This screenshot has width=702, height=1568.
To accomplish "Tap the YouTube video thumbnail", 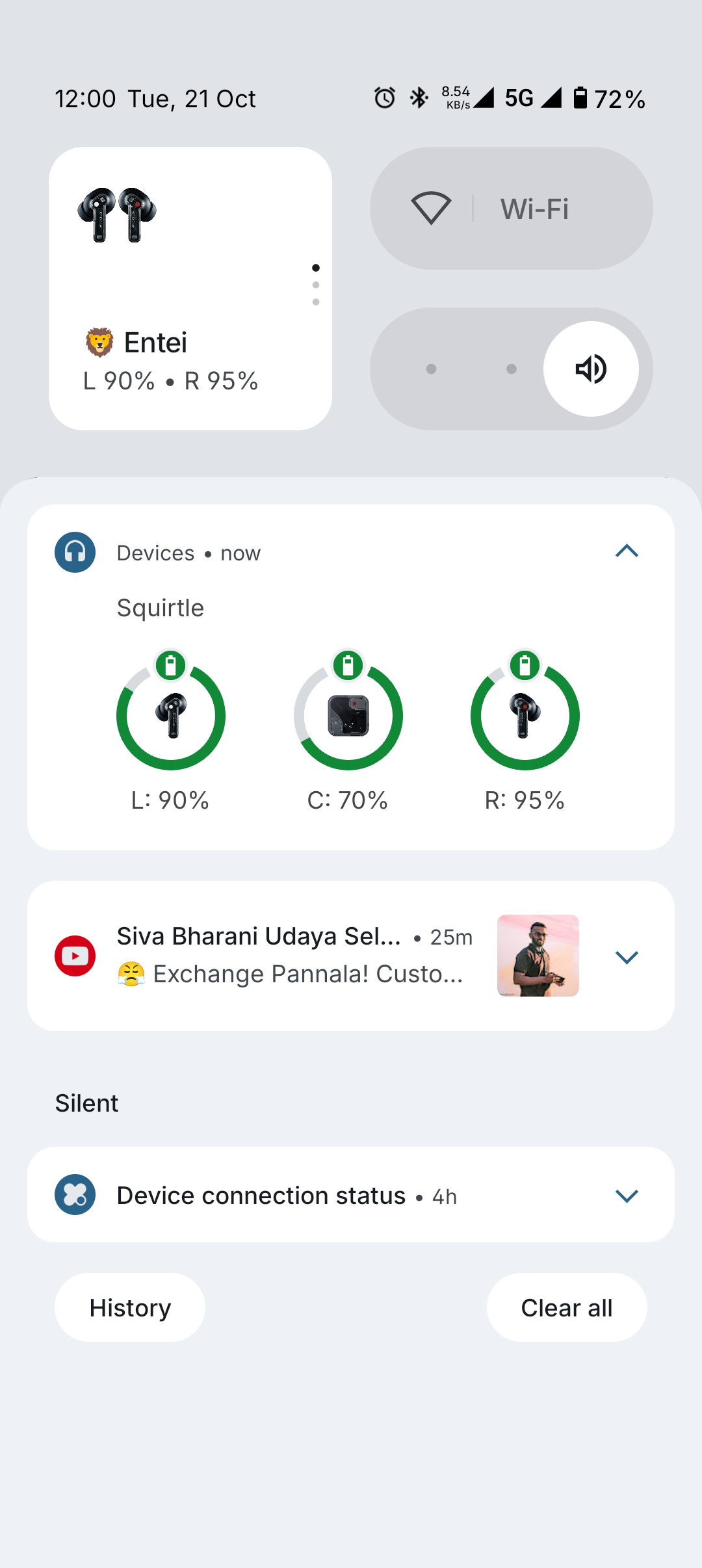I will click(x=538, y=956).
